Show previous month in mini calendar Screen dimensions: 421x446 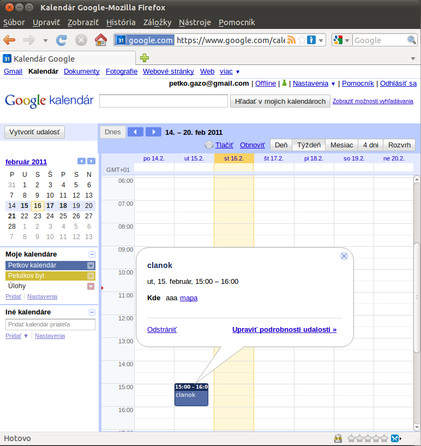click(x=81, y=161)
